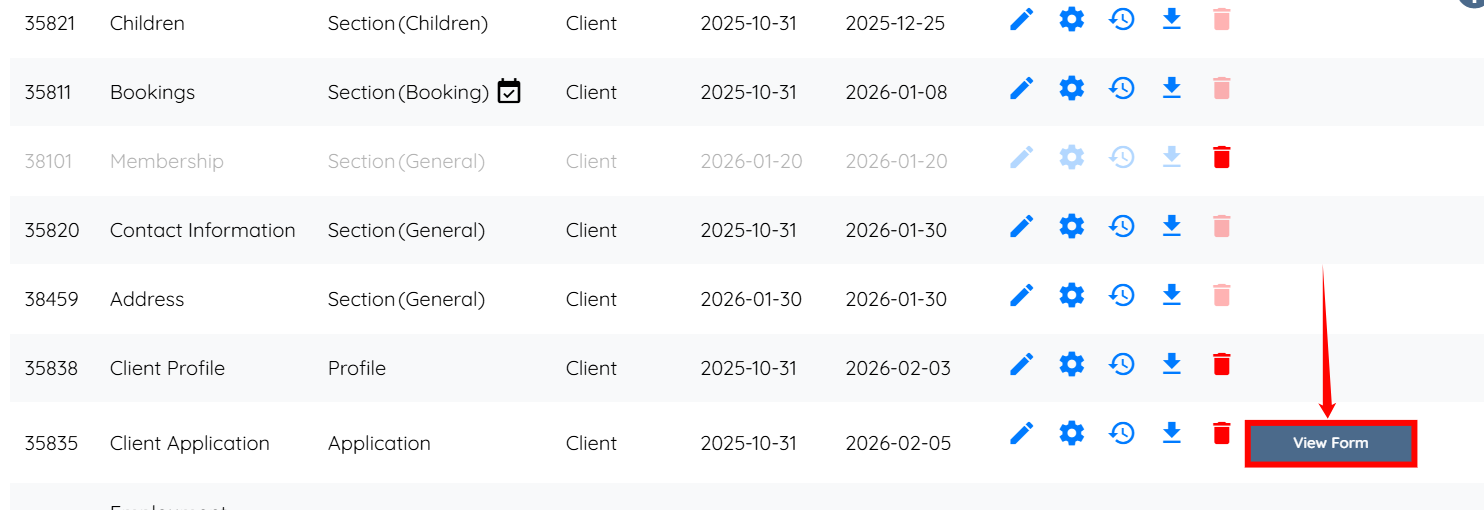The height and width of the screenshot is (510, 1484).
Task: Download the Bookings form
Action: pos(1172,88)
